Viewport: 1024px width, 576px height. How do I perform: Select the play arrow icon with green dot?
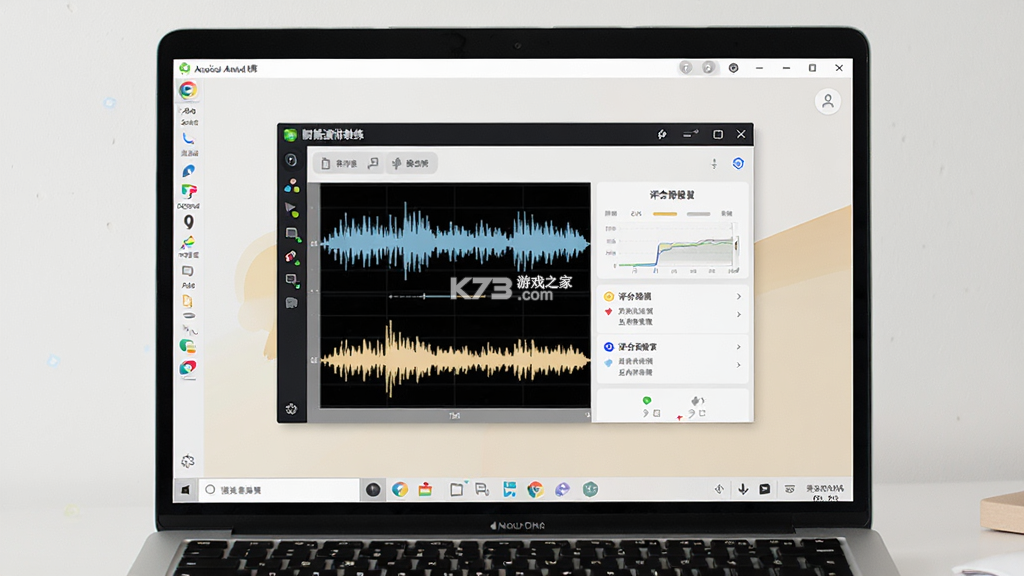pyautogui.click(x=292, y=210)
